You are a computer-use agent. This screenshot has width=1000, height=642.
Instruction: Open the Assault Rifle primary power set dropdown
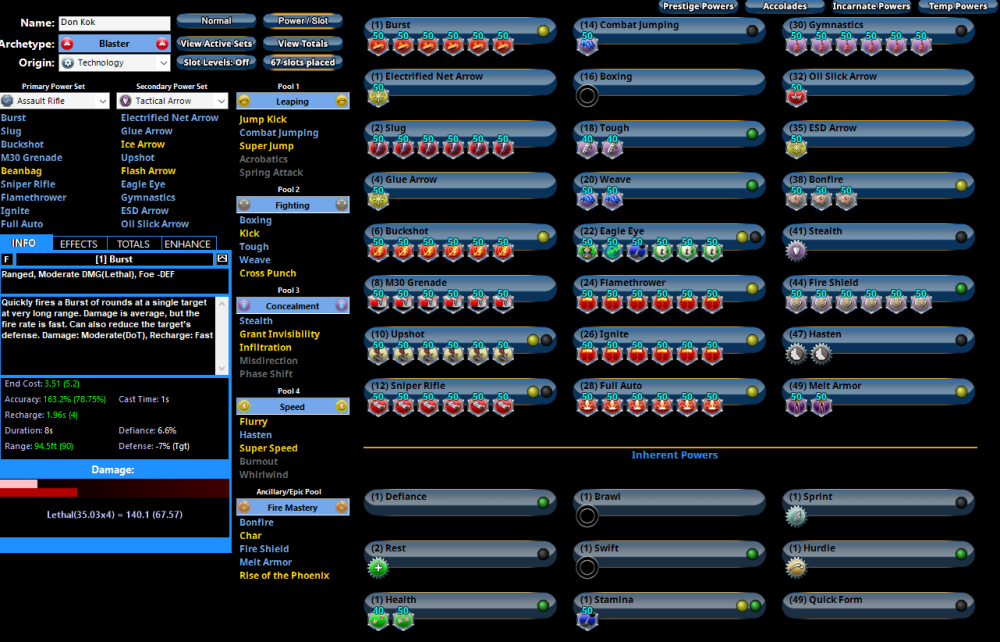[x=56, y=101]
